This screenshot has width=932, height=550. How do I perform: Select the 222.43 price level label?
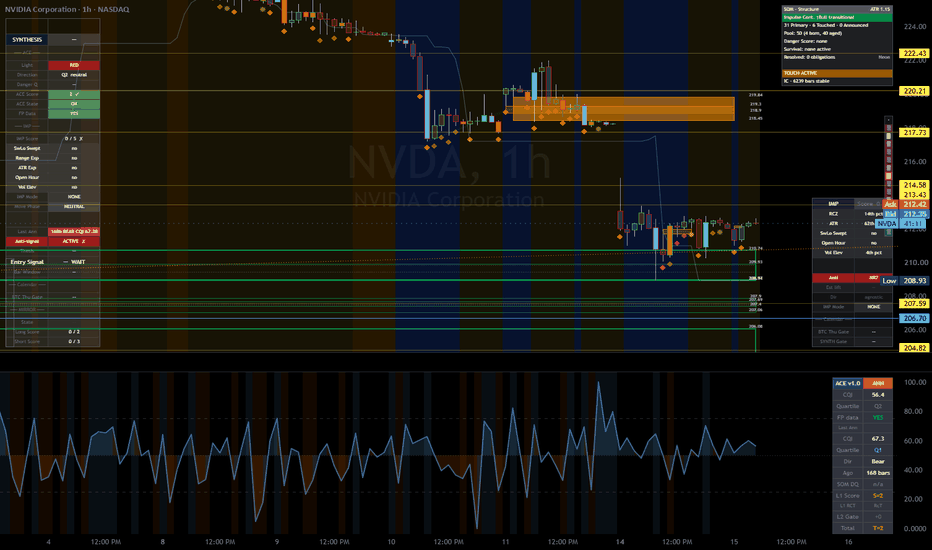[915, 53]
